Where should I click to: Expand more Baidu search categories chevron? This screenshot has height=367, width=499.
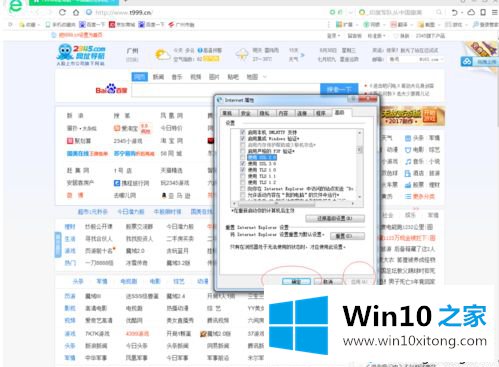tap(265, 77)
